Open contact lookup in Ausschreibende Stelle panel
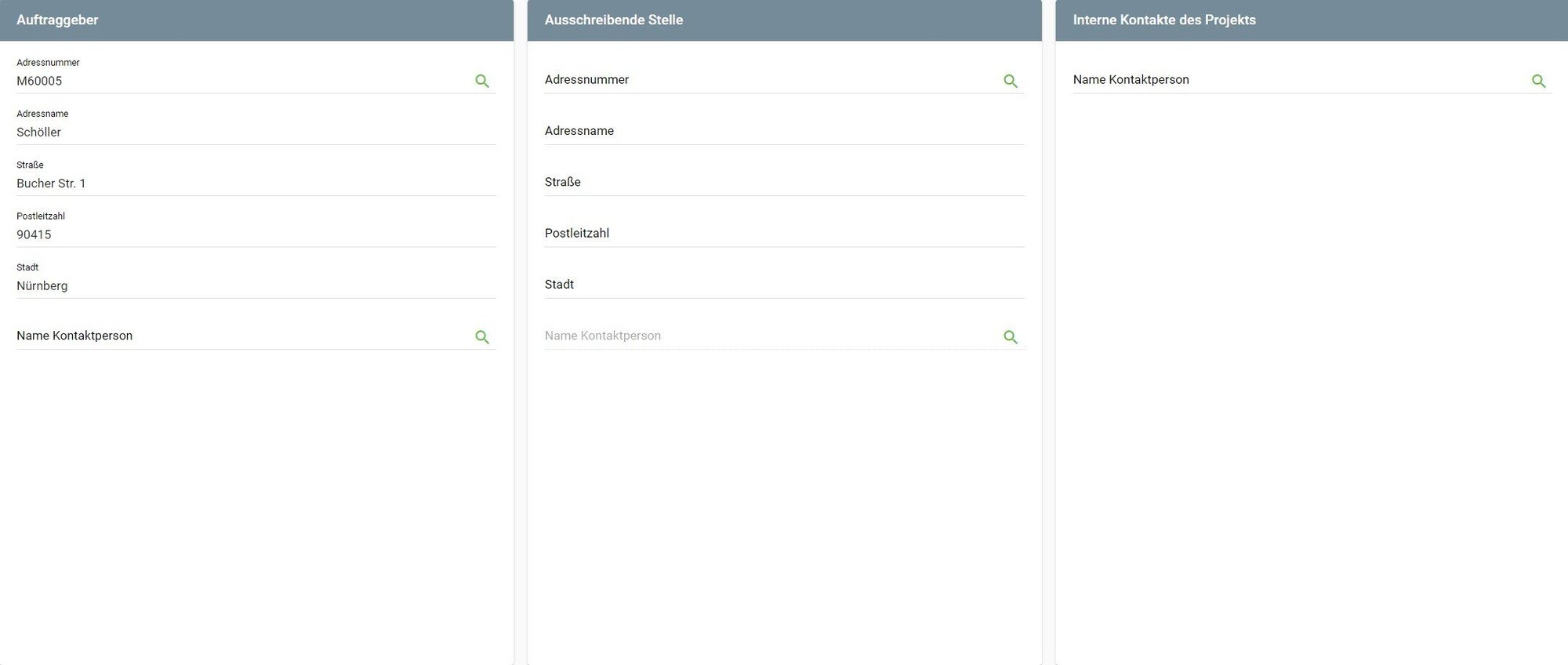 (1010, 336)
